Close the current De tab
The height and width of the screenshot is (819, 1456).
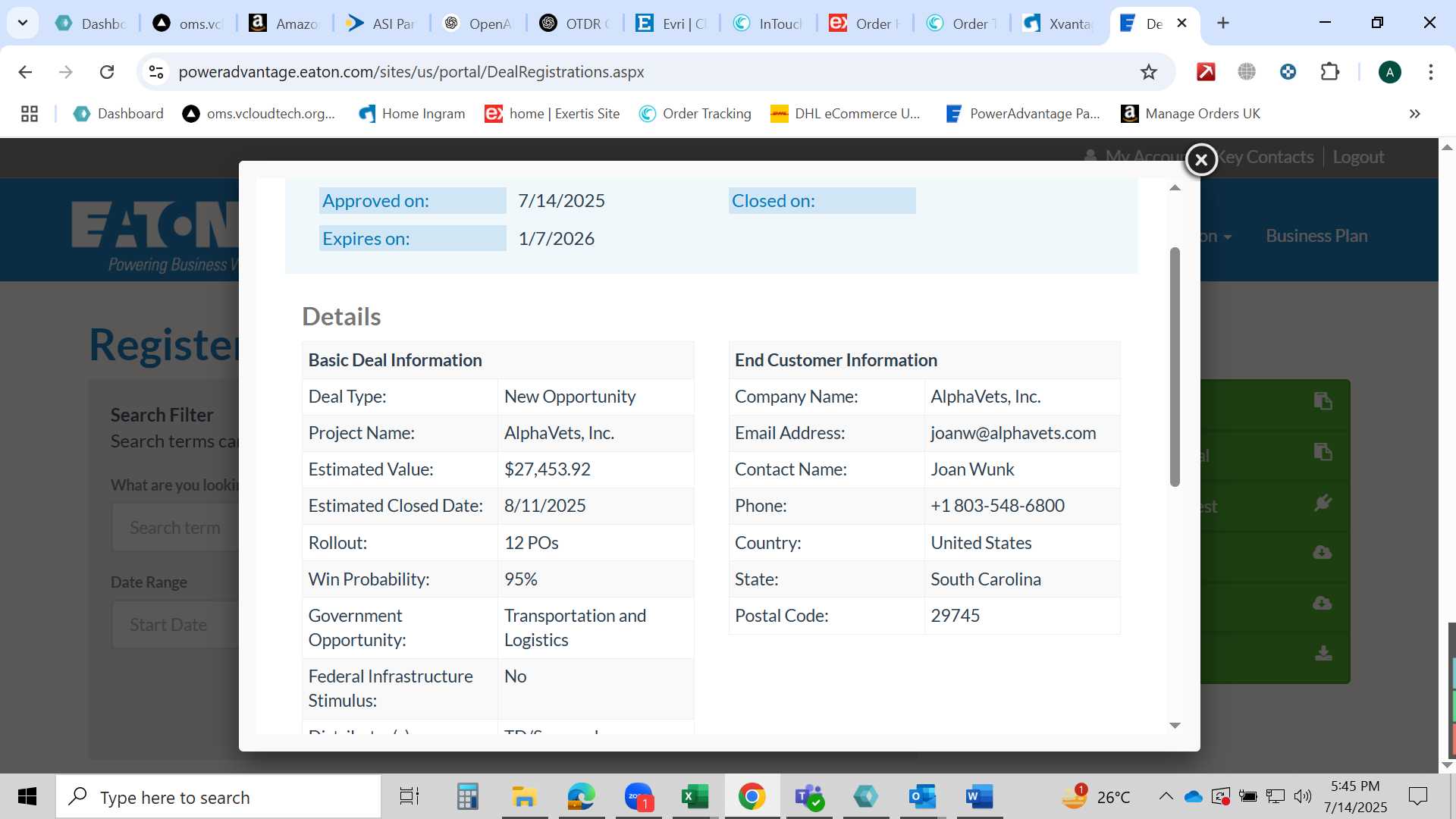click(x=1181, y=24)
